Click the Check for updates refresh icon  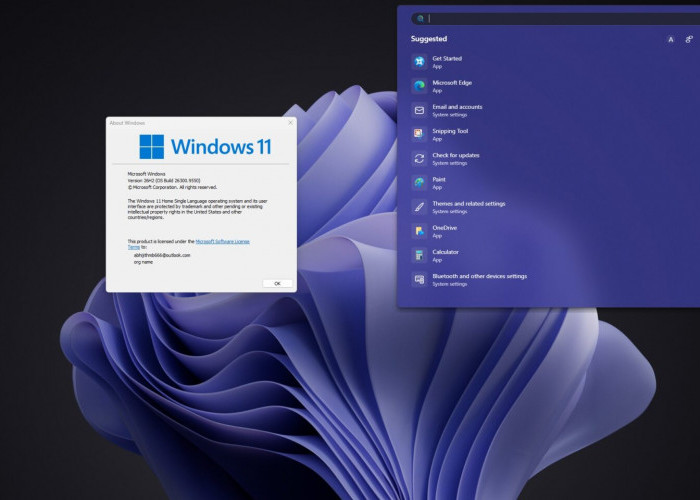[x=419, y=158]
